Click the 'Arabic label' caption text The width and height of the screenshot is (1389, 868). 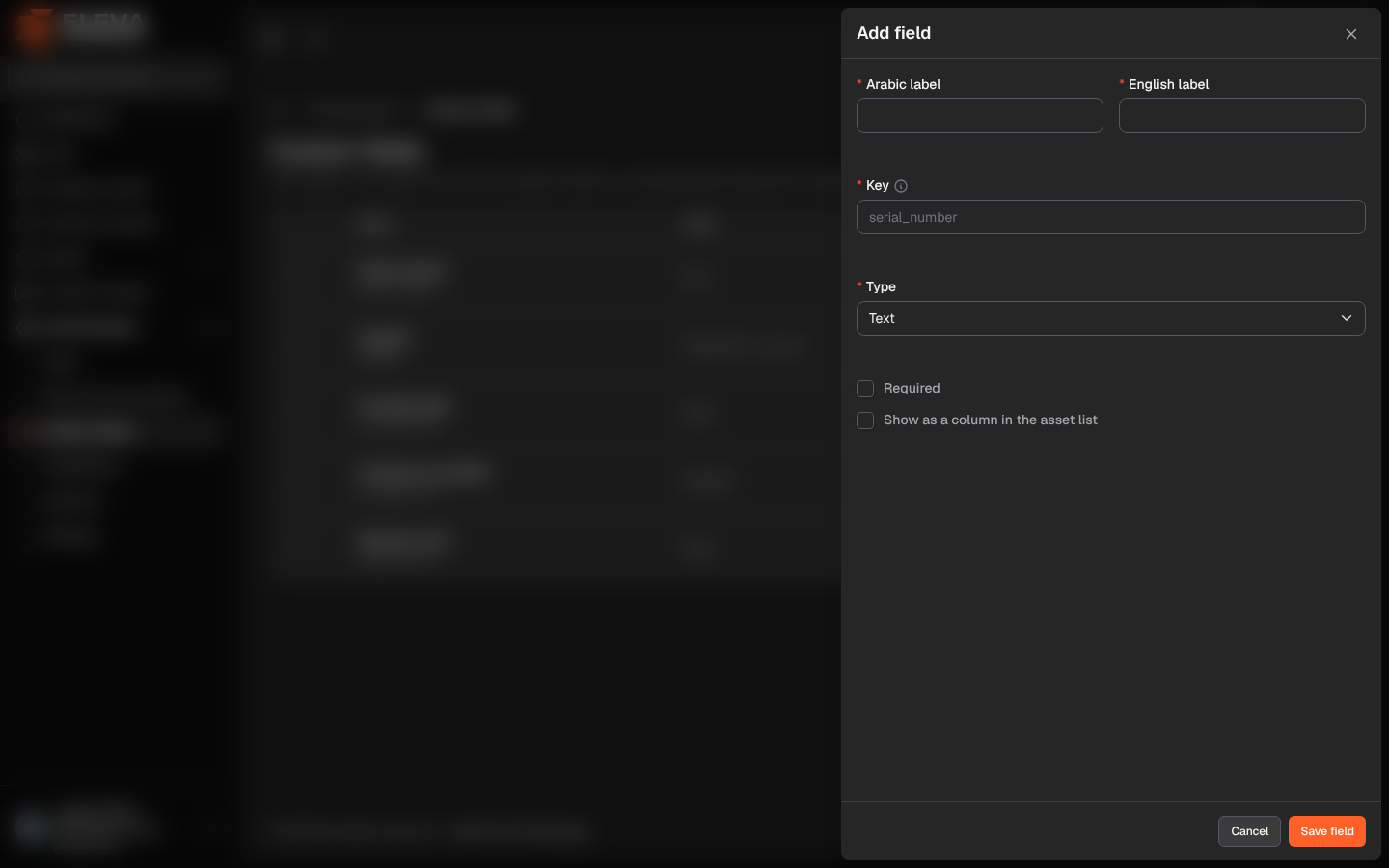(903, 84)
